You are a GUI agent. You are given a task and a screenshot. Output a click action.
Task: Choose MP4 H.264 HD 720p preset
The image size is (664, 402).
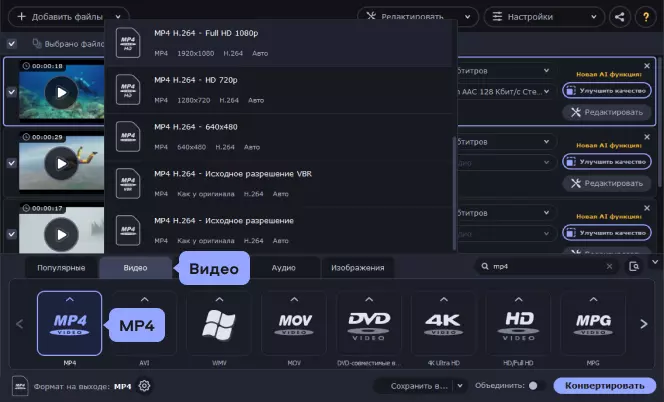pyautogui.click(x=279, y=90)
